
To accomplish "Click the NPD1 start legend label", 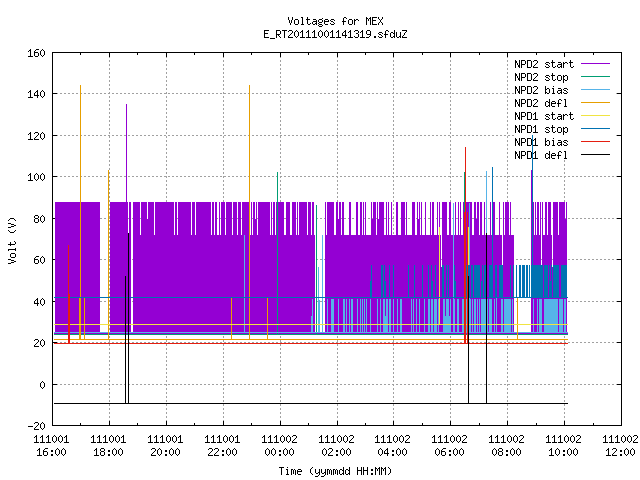I will pyautogui.click(x=544, y=116).
